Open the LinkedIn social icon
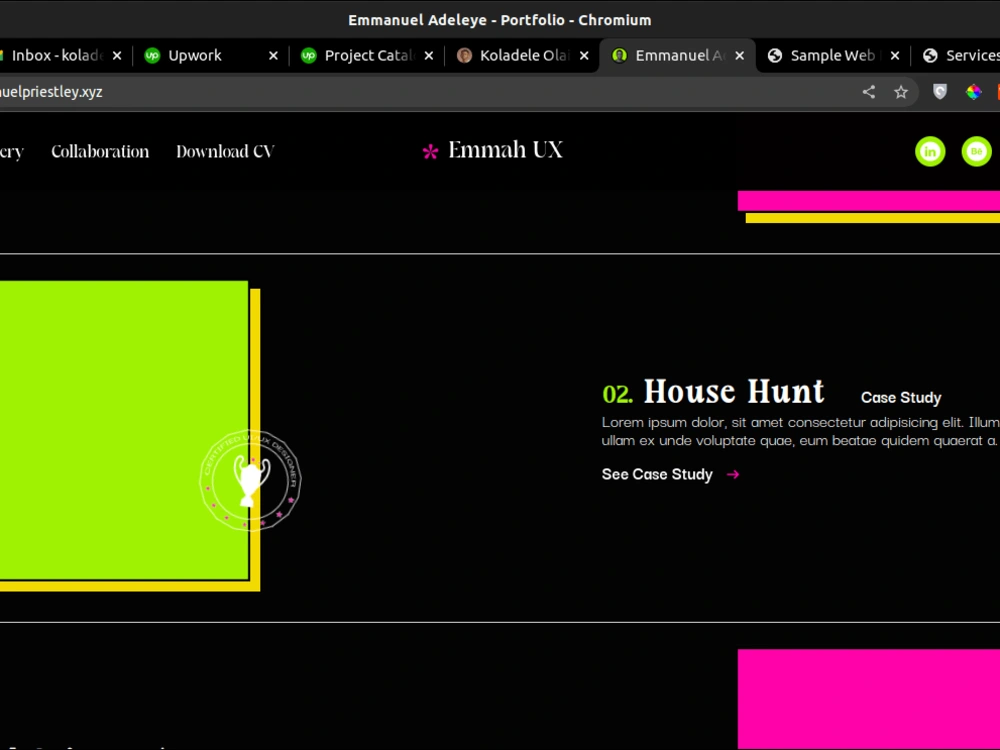Image resolution: width=1000 pixels, height=750 pixels. click(x=930, y=152)
